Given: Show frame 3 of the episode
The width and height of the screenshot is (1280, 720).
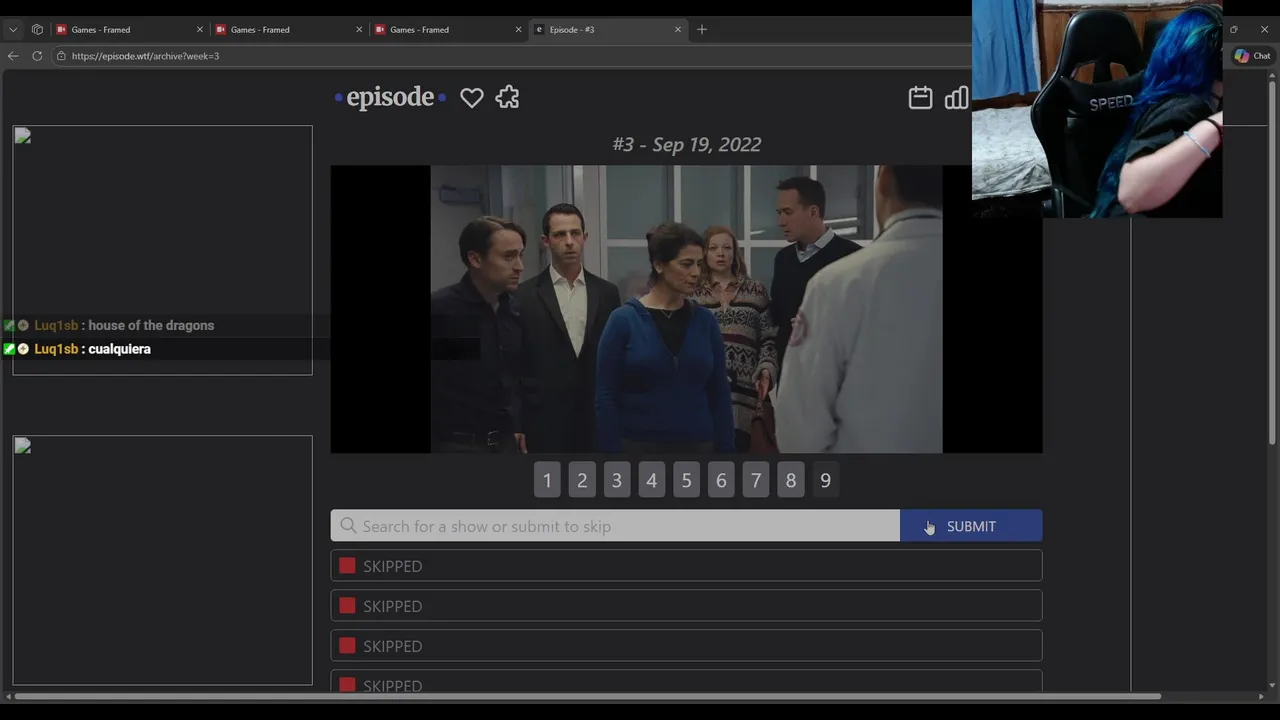Looking at the screenshot, I should pyautogui.click(x=617, y=480).
